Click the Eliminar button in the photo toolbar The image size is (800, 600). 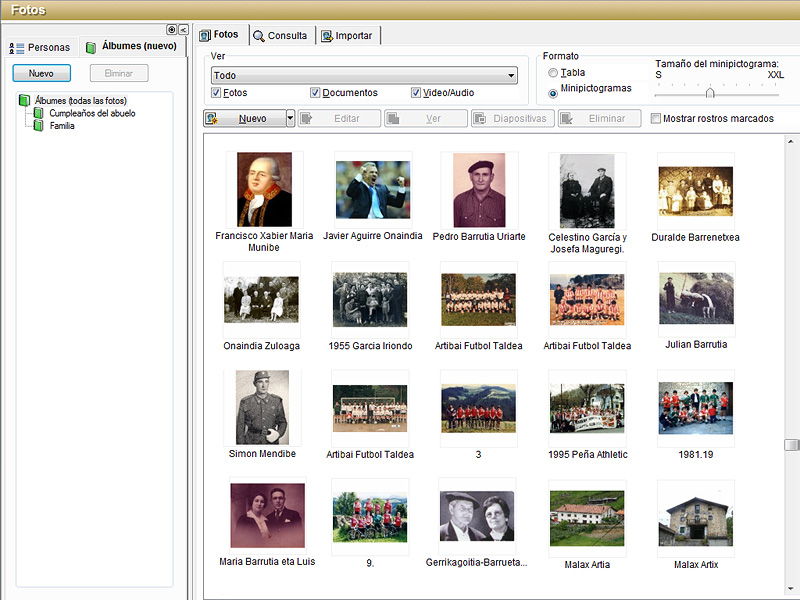point(599,118)
